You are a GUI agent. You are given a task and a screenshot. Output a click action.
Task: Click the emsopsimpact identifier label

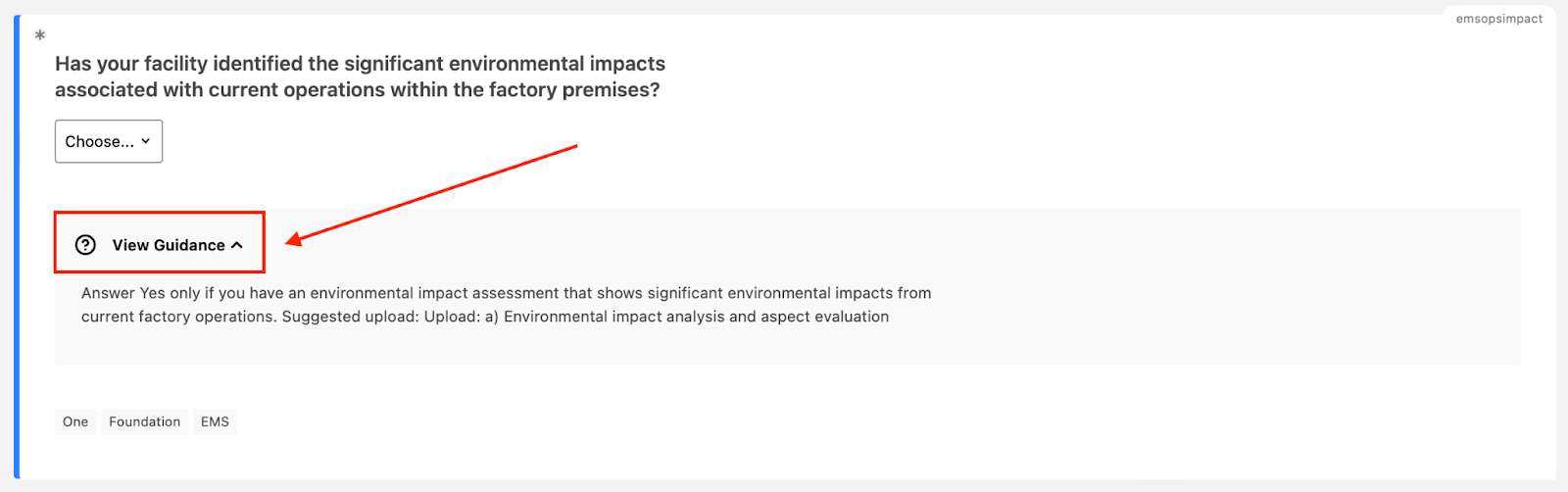(x=1498, y=19)
